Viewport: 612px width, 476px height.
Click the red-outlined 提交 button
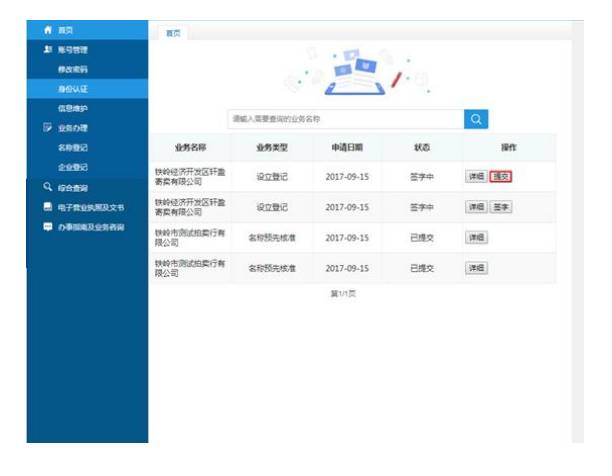[x=501, y=176]
